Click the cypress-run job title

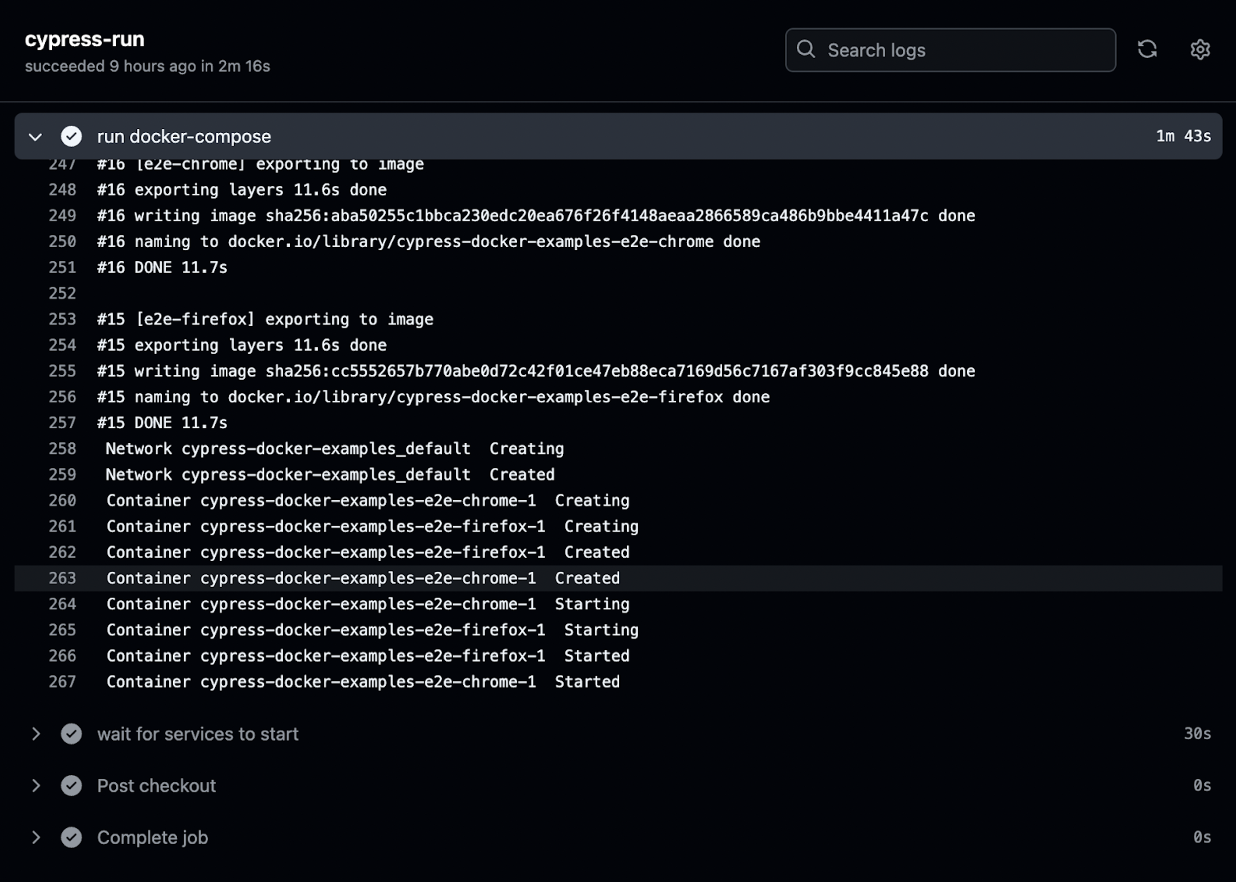pyautogui.click(x=85, y=39)
